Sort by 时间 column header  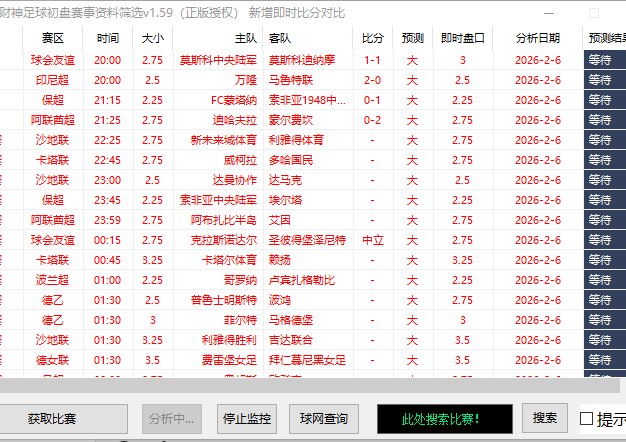pos(108,38)
